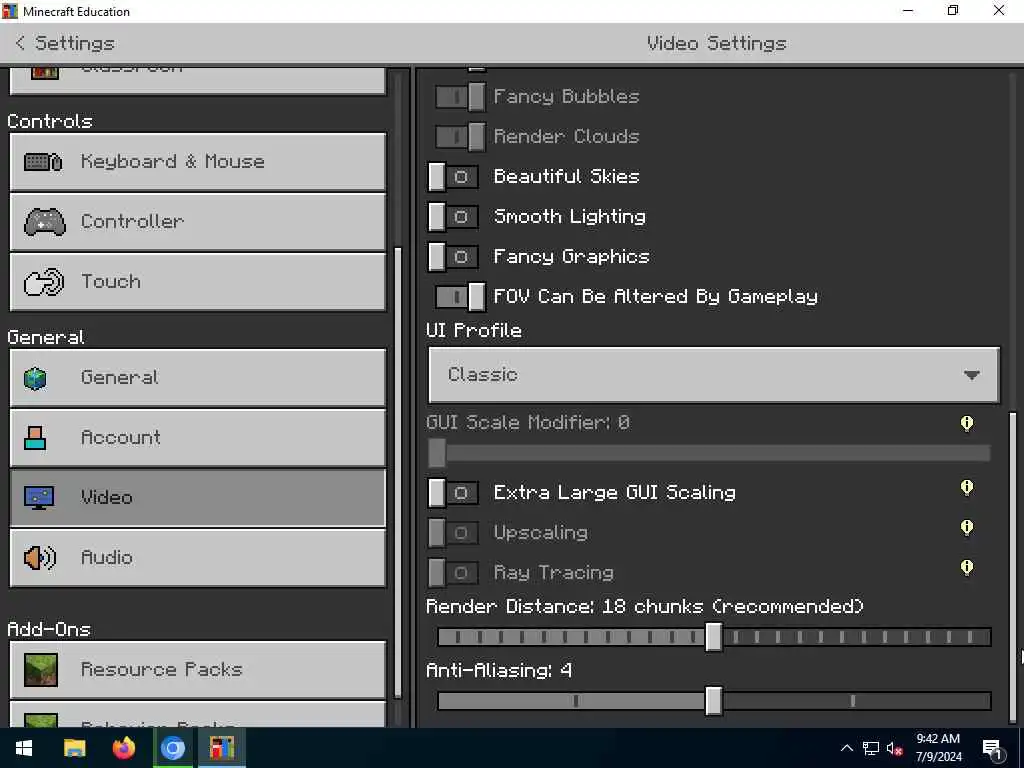Show info for Ray Tracing
This screenshot has height=768, width=1024.
click(967, 568)
